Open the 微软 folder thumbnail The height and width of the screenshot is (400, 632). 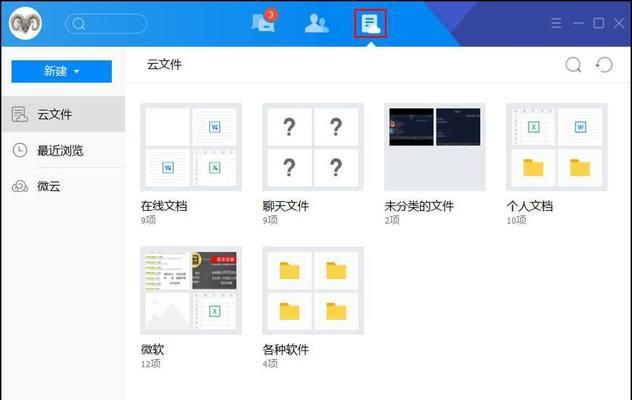click(x=191, y=291)
